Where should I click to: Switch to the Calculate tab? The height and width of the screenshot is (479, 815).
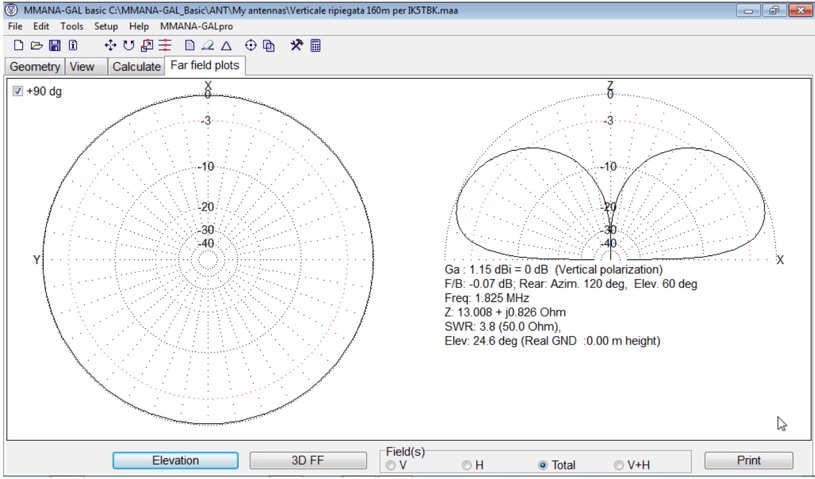(136, 67)
